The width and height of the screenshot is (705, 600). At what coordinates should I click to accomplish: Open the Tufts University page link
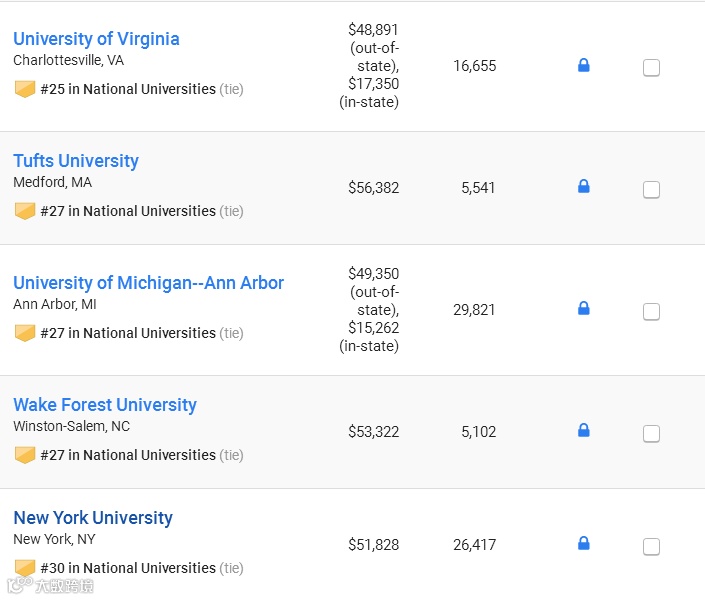[x=76, y=161]
